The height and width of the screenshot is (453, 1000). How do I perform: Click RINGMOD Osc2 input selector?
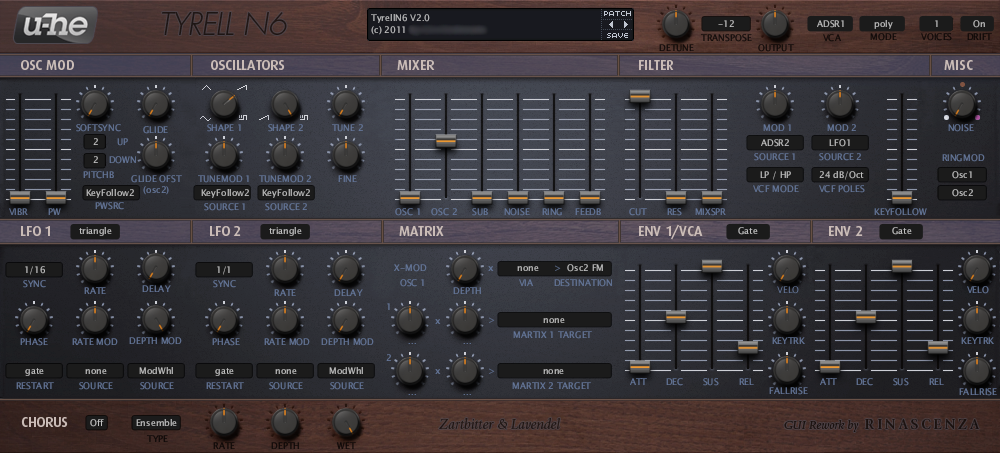point(962,193)
